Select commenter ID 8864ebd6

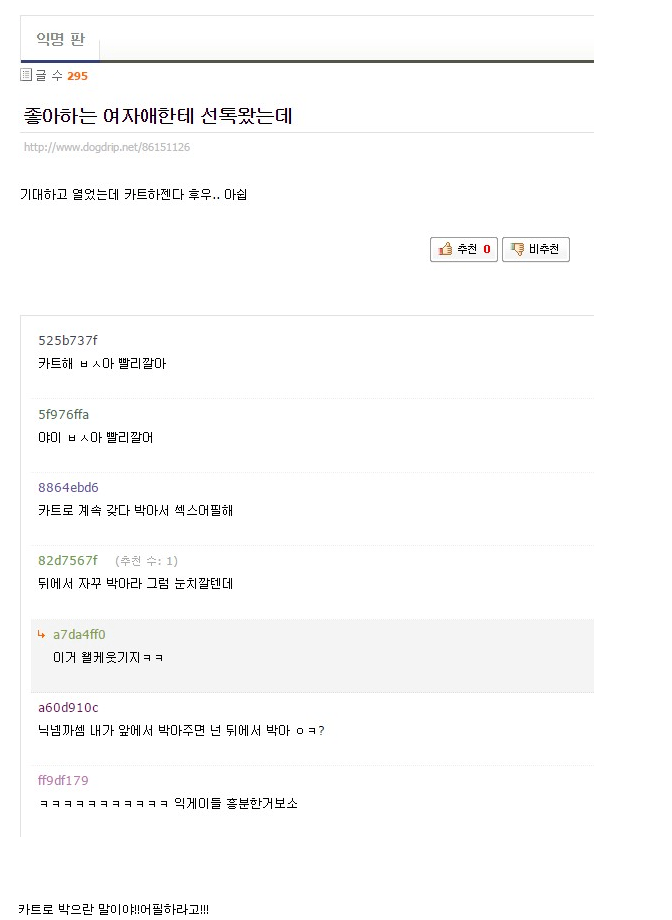(x=68, y=487)
